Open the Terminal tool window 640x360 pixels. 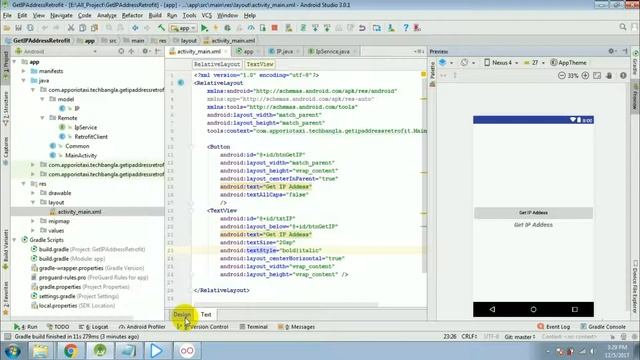pyautogui.click(x=253, y=327)
